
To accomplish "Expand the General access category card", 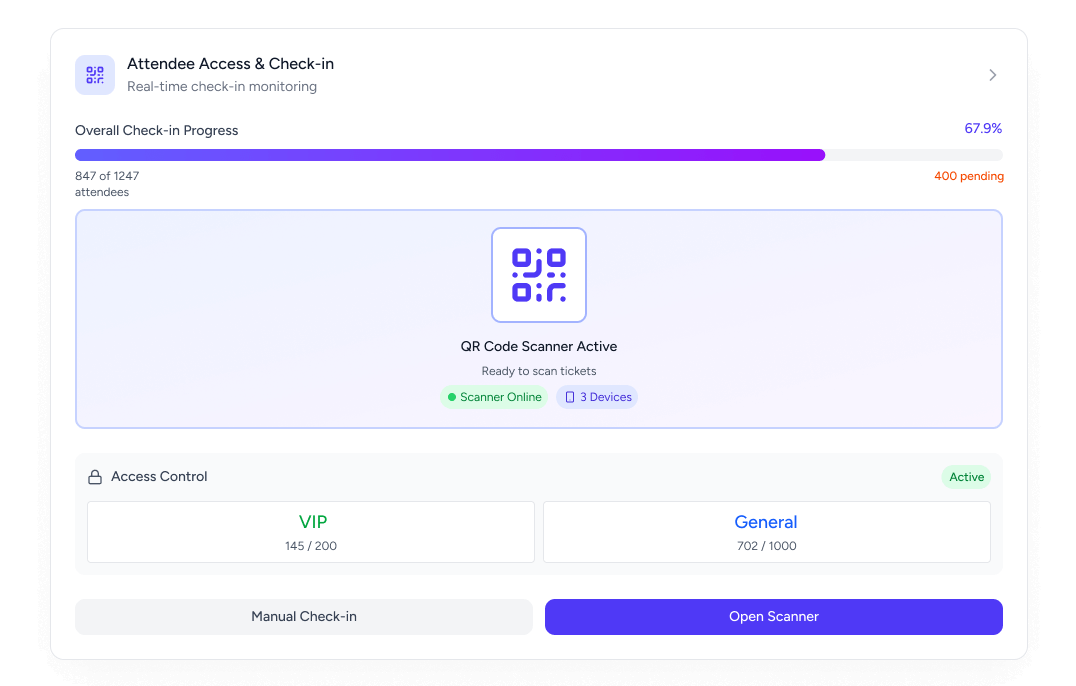I will tap(766, 531).
